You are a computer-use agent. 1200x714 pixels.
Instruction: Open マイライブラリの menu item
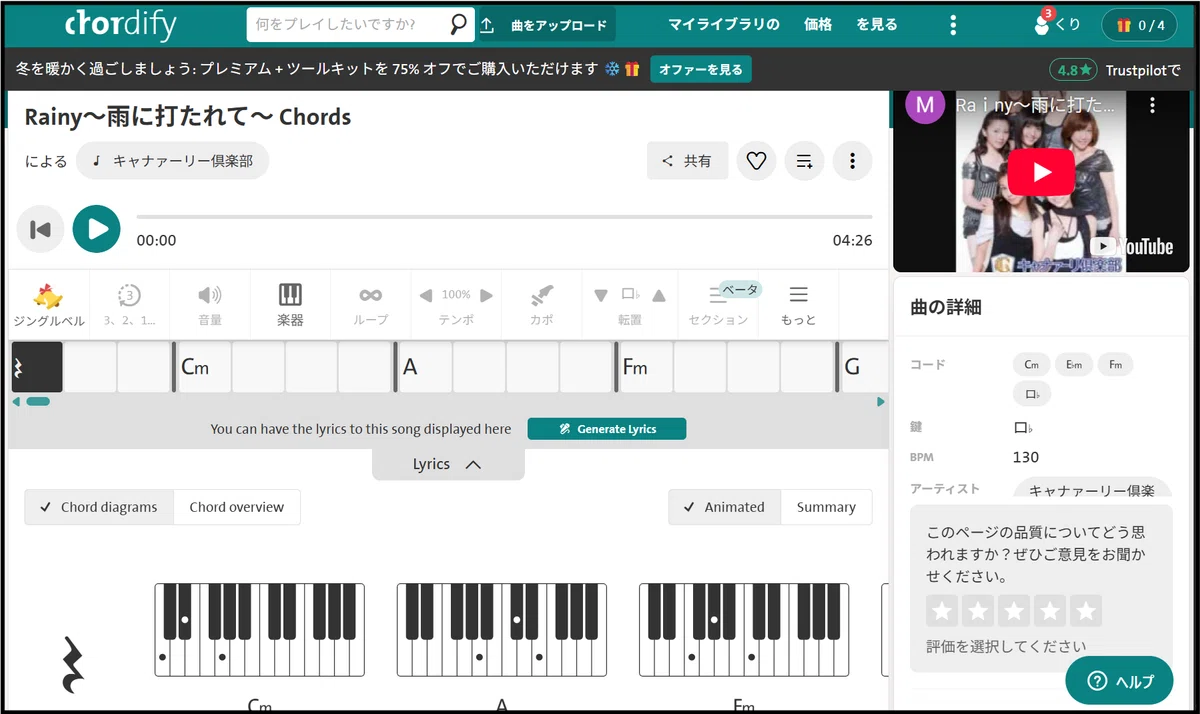(x=723, y=25)
